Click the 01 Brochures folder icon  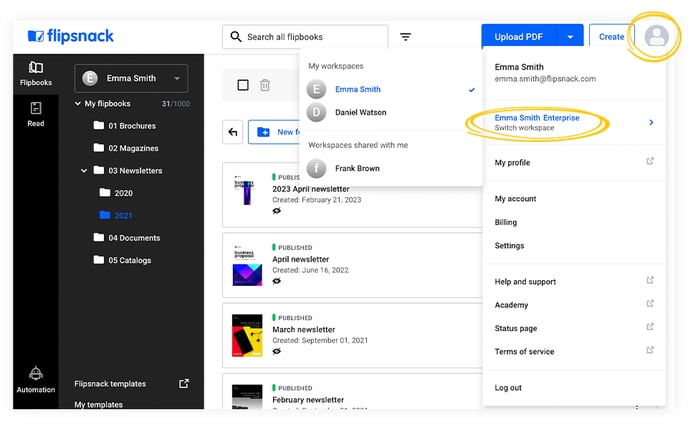(x=99, y=125)
